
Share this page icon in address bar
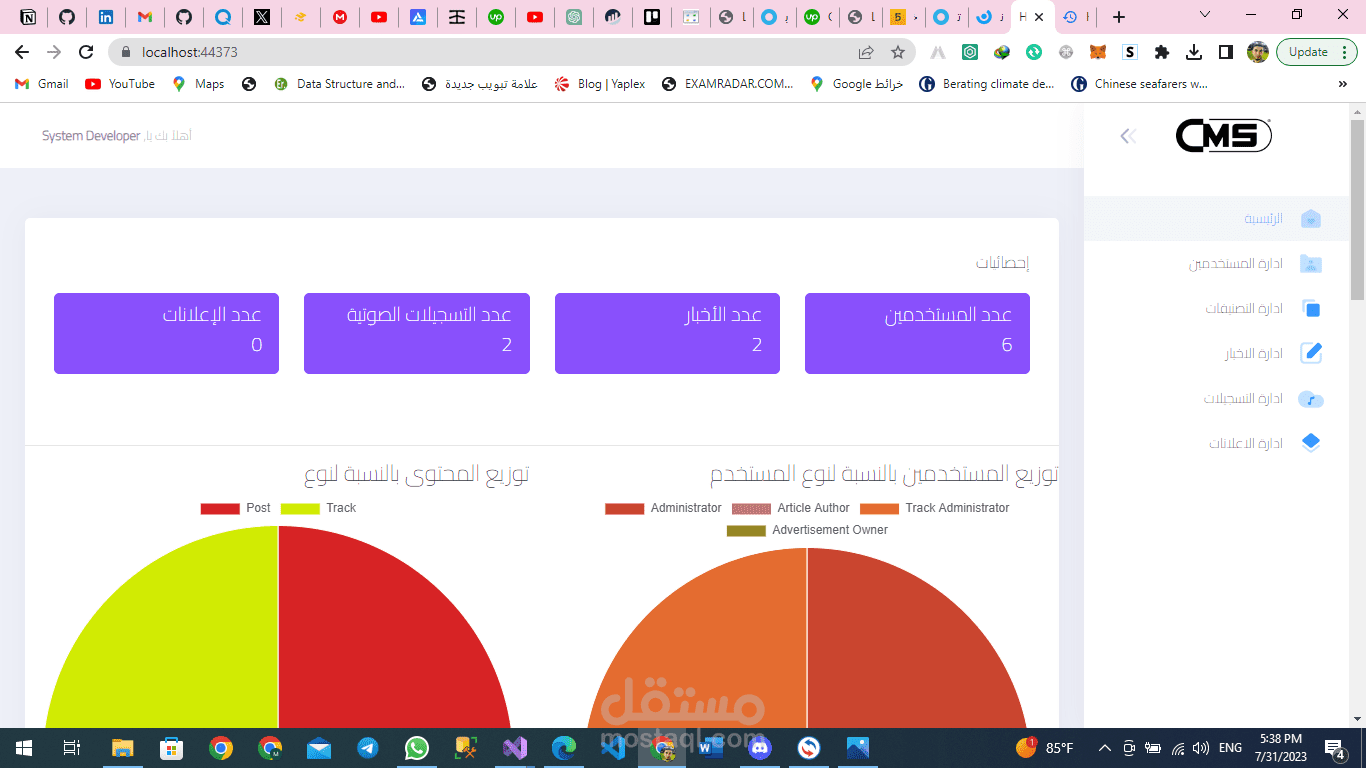(866, 52)
